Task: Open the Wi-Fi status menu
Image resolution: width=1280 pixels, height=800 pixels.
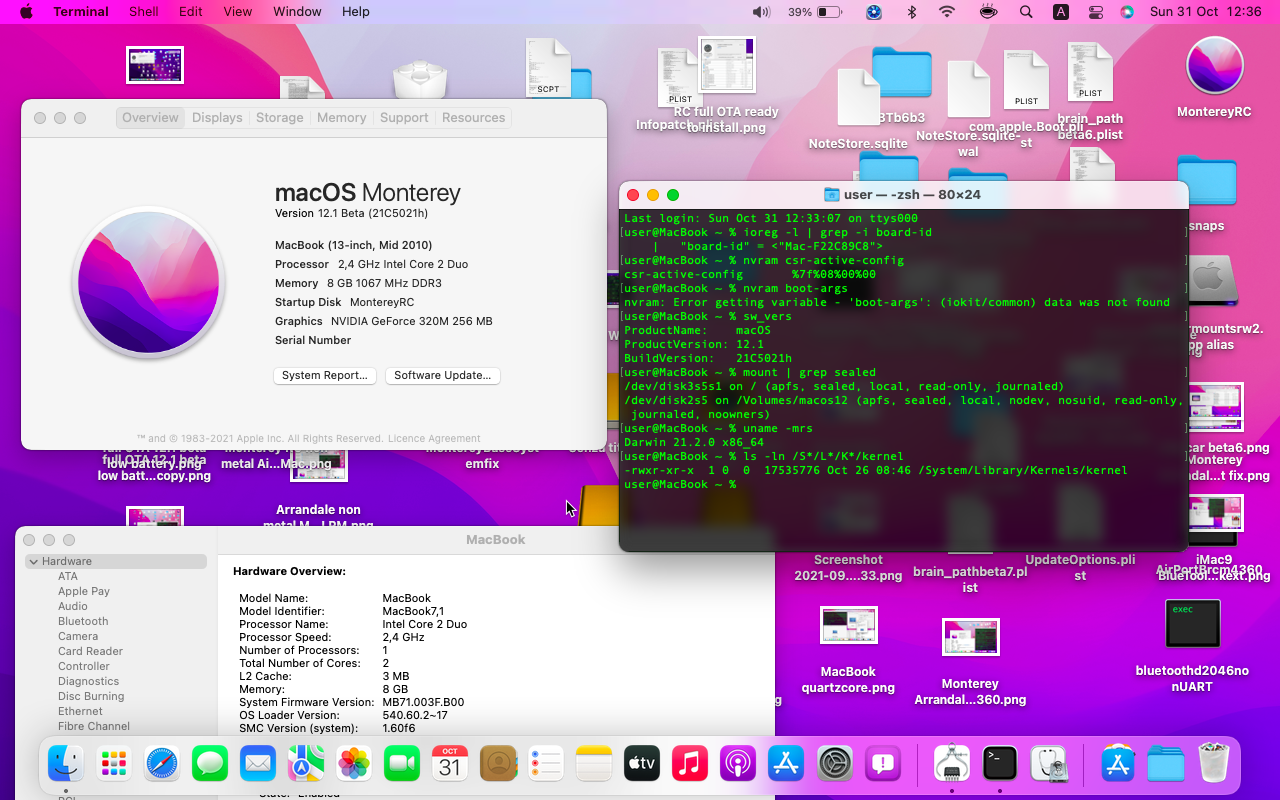Action: (x=946, y=12)
